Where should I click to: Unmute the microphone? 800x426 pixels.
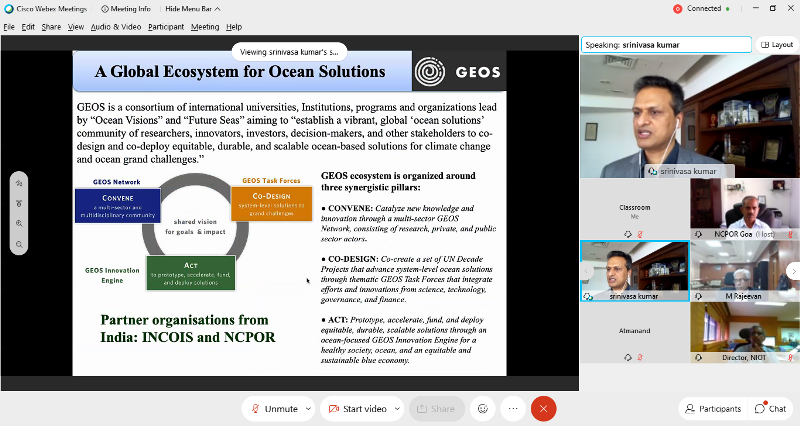pyautogui.click(x=274, y=409)
